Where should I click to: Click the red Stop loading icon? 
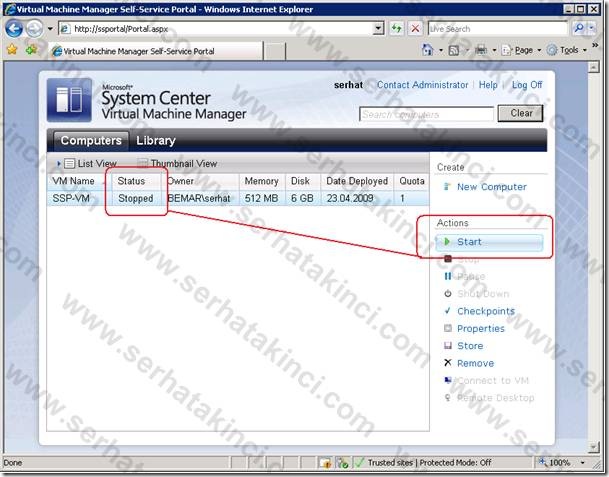tap(415, 28)
